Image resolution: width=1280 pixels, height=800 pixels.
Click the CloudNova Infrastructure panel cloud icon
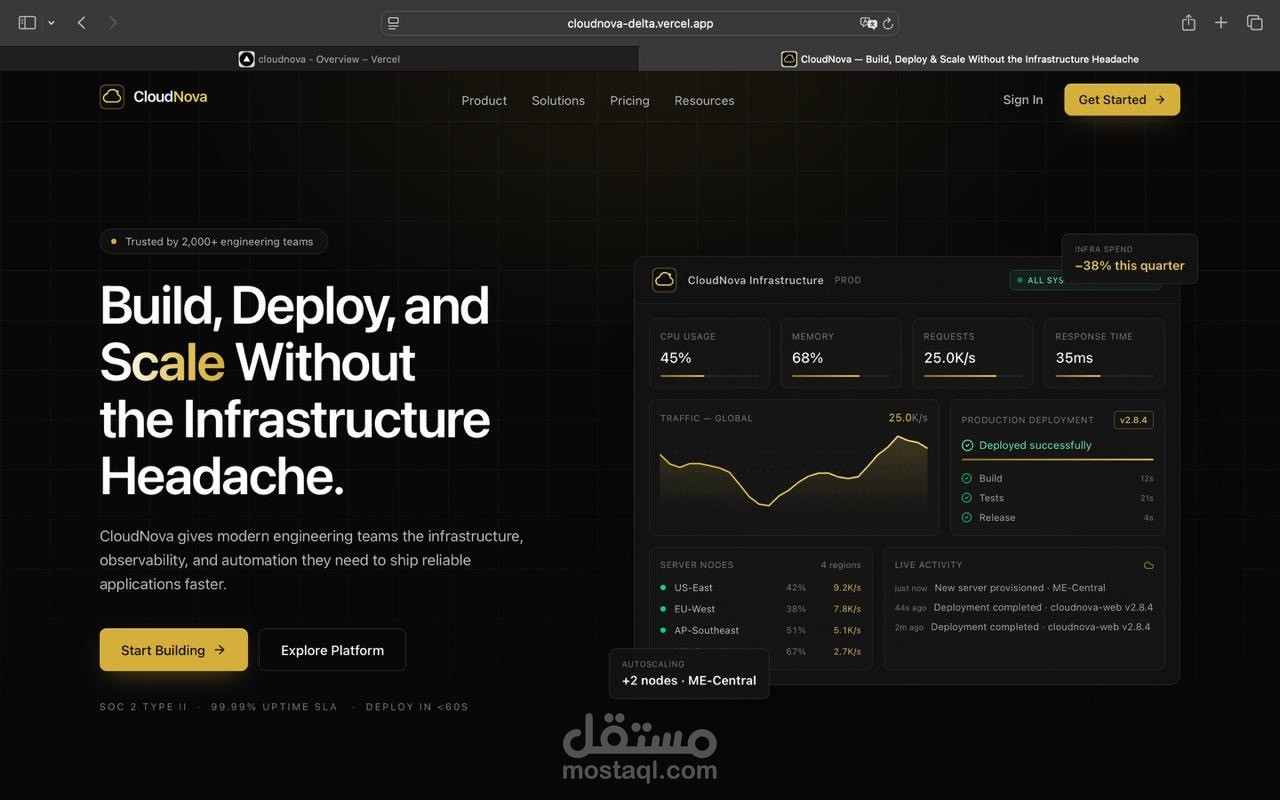[x=664, y=280]
